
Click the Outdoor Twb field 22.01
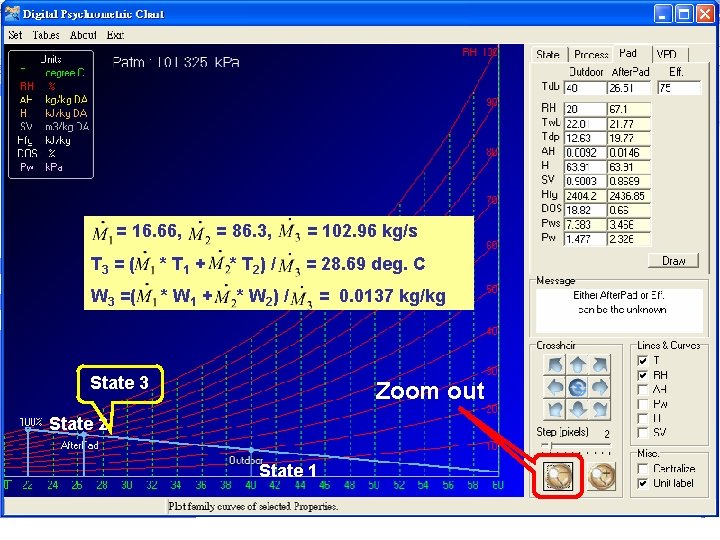tap(585, 124)
